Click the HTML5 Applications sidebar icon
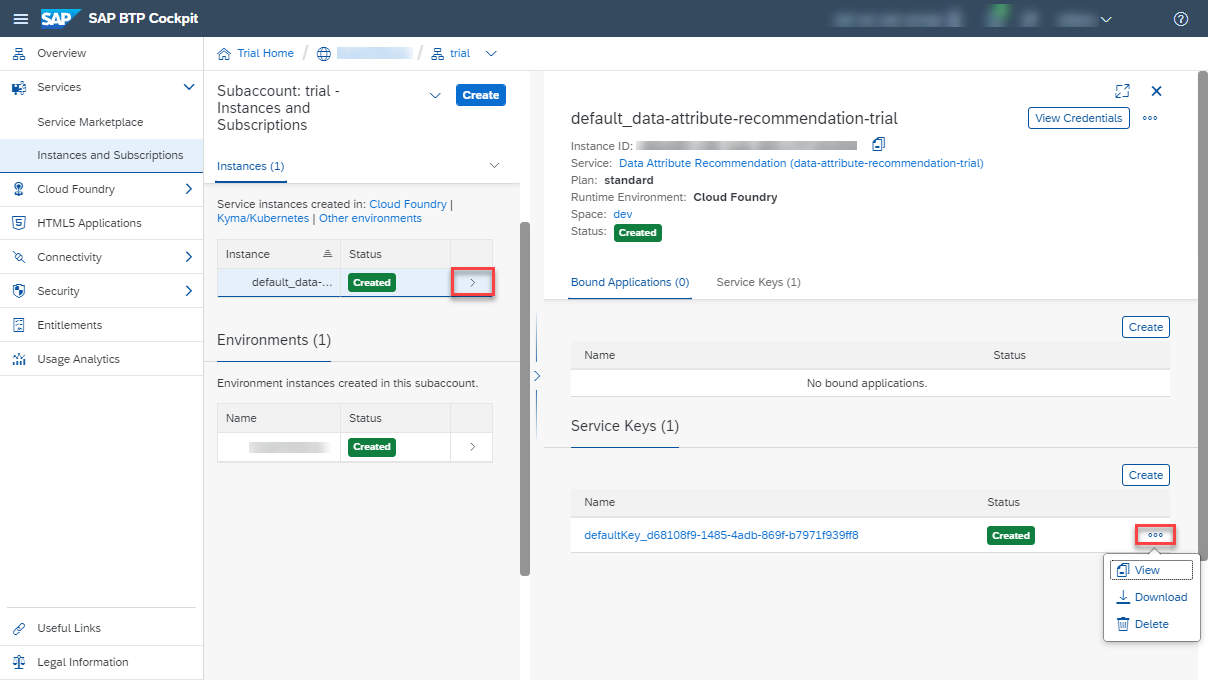1208x680 pixels. pyautogui.click(x=18, y=223)
